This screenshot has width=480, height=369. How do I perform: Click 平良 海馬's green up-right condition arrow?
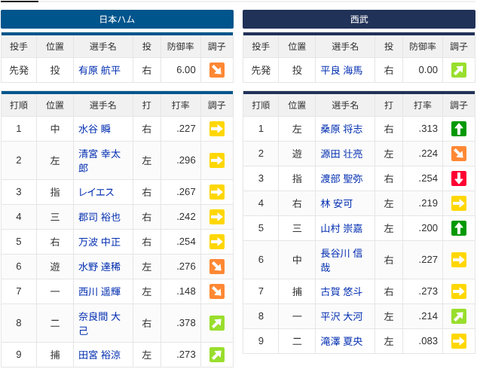[459, 70]
